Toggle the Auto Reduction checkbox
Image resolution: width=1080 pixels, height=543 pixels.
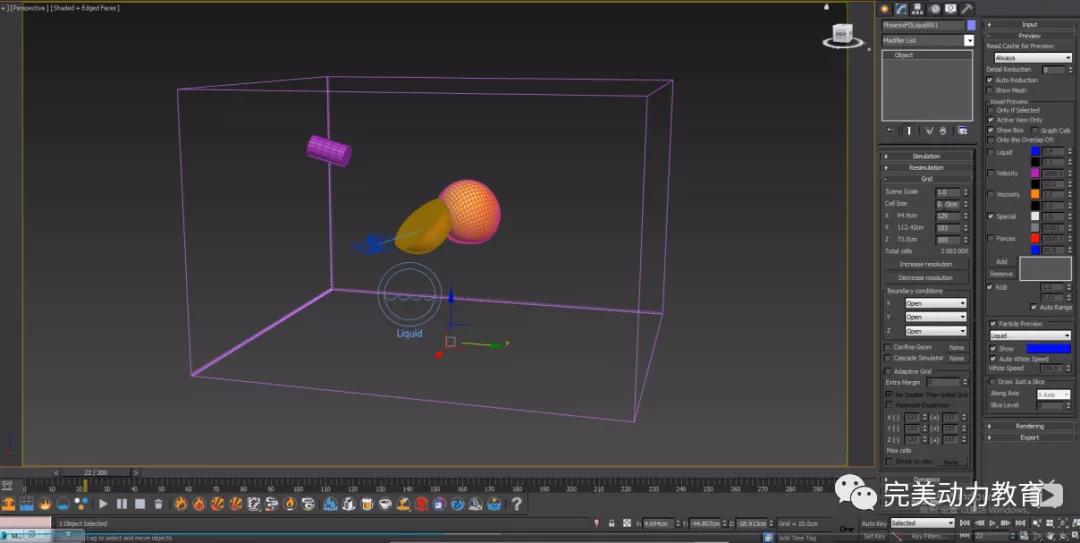[990, 80]
